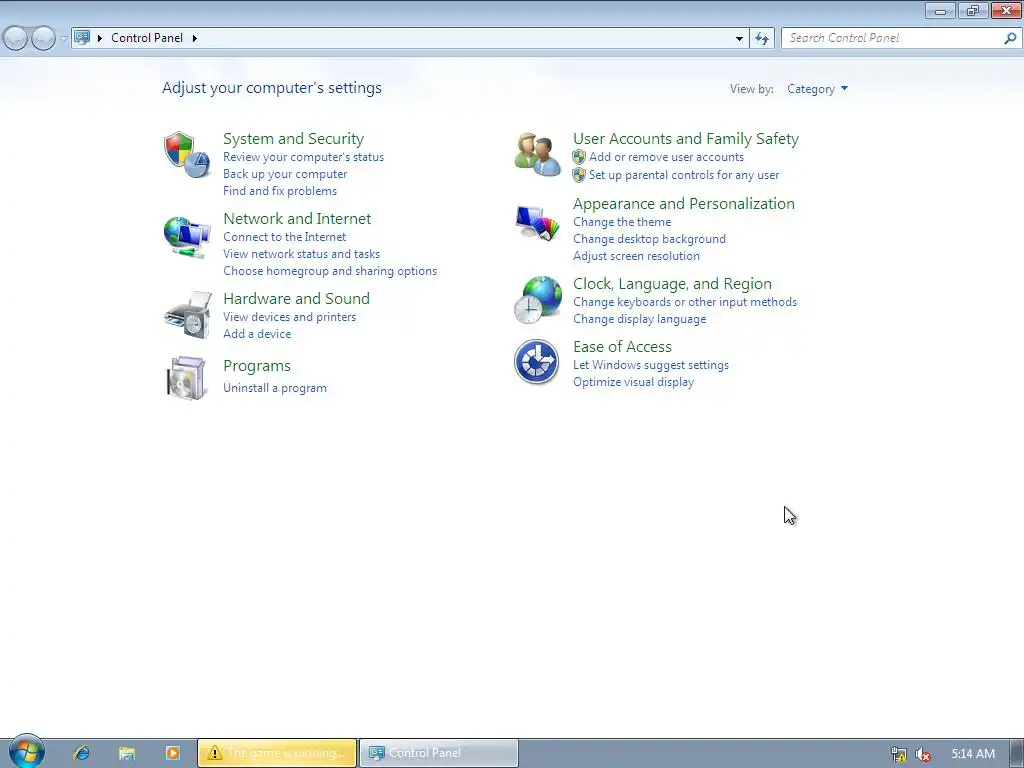Open Ease of Access heading
1024x768 pixels.
(622, 347)
